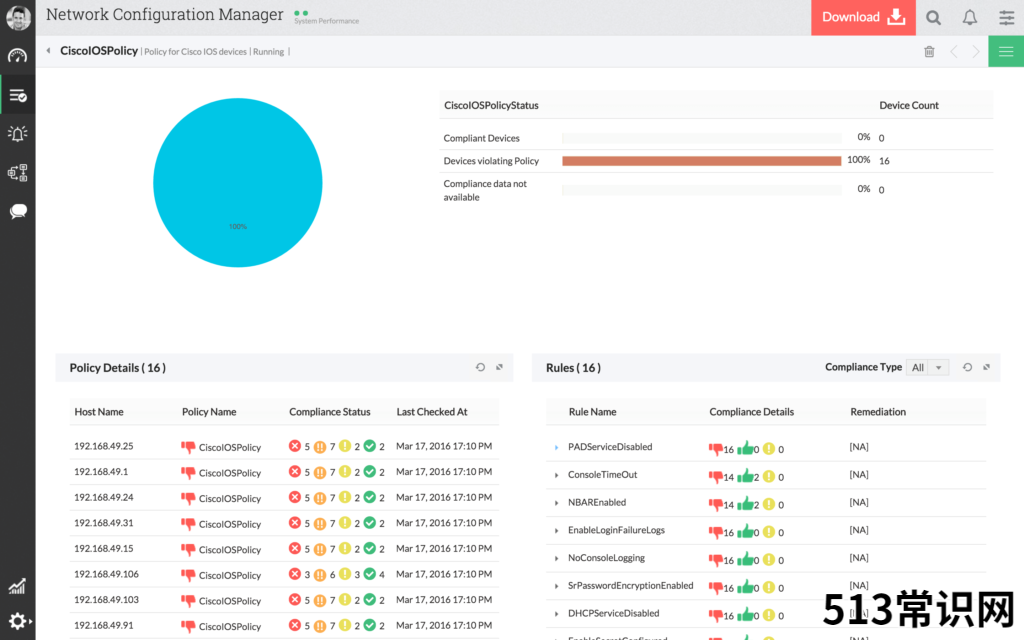Open the green hamburger menu button
Screen dimensions: 1024x640
pyautogui.click(x=1006, y=52)
